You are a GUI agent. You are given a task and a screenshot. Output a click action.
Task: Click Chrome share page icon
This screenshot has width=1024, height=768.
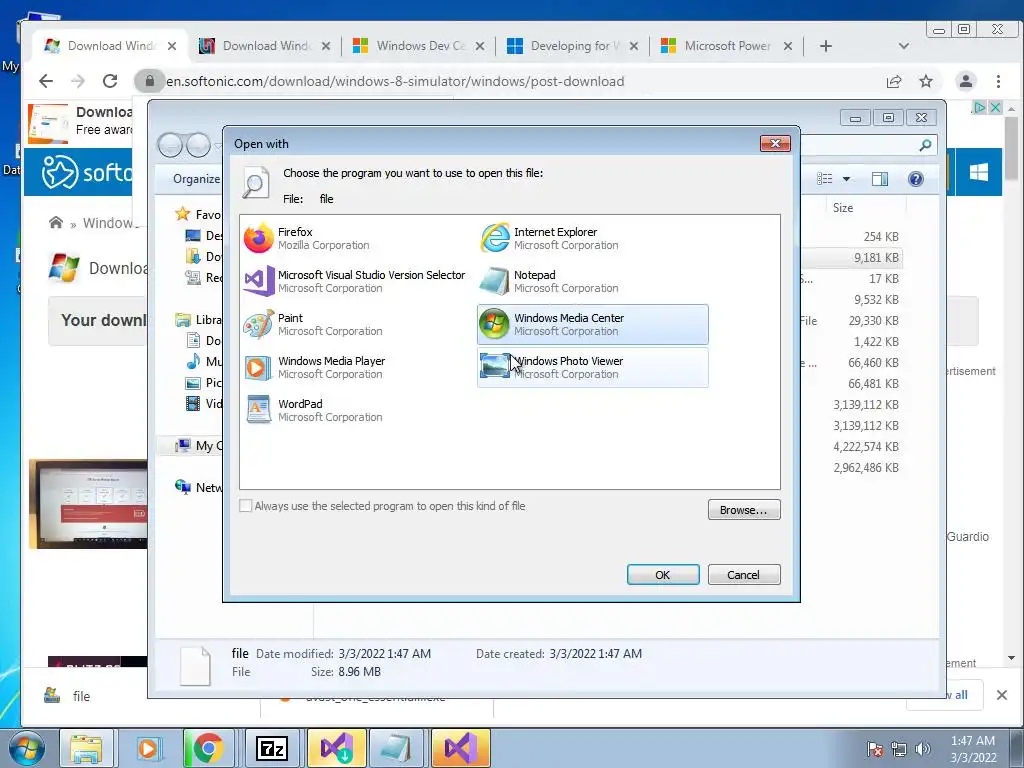pyautogui.click(x=893, y=81)
